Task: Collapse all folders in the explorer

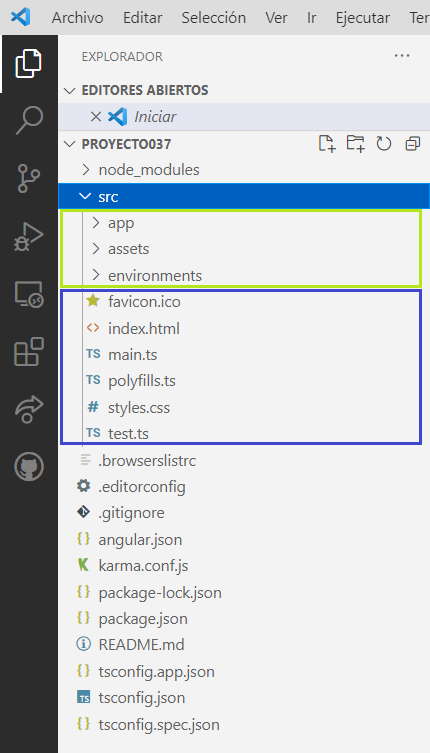Action: (412, 144)
